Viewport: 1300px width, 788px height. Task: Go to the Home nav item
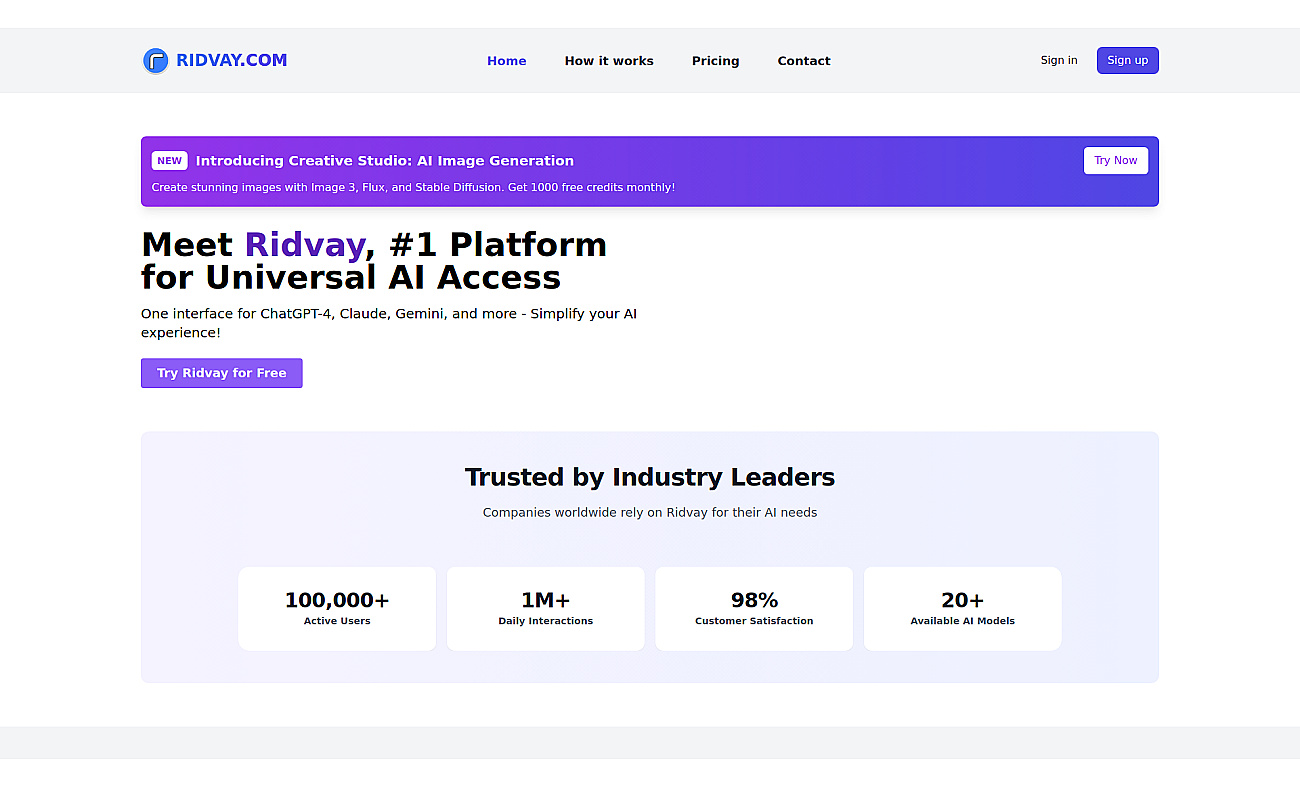(507, 61)
